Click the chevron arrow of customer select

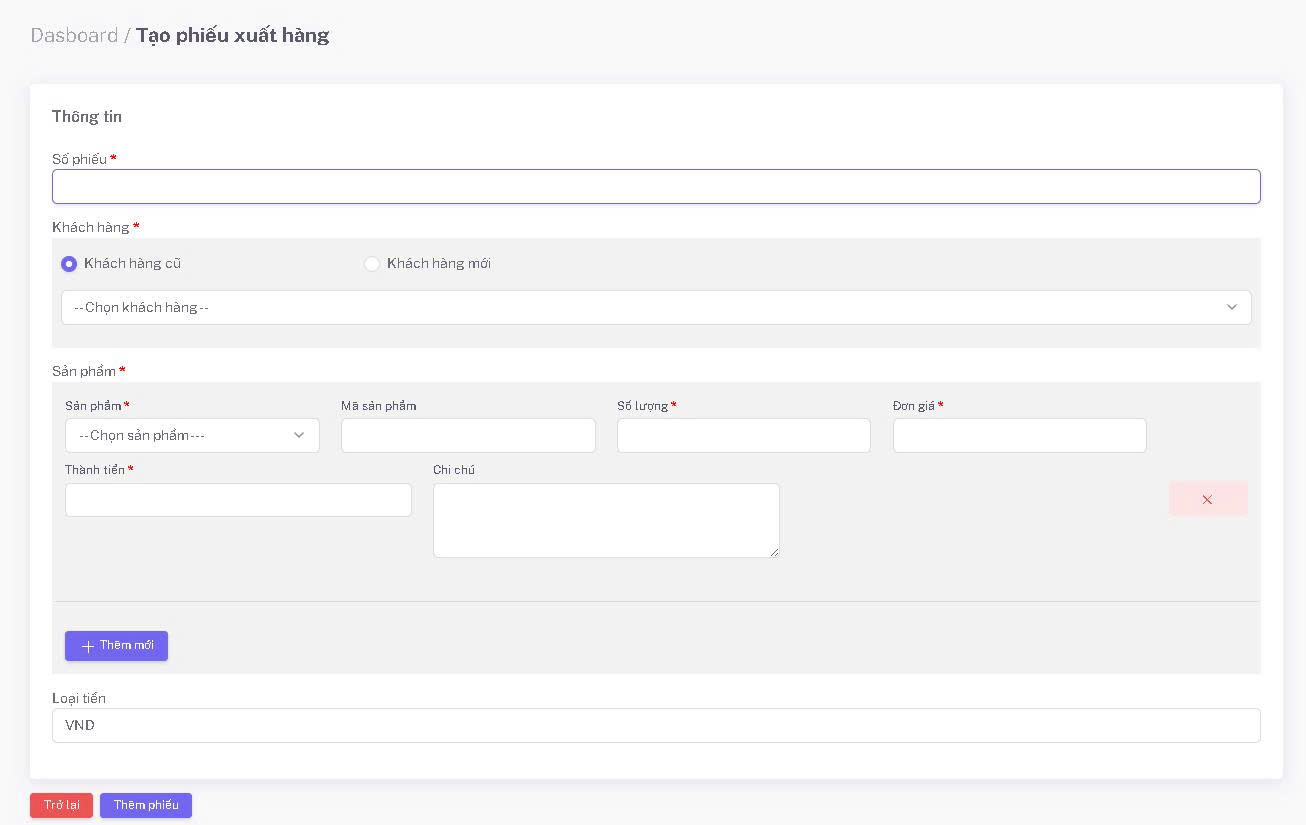(x=1232, y=307)
